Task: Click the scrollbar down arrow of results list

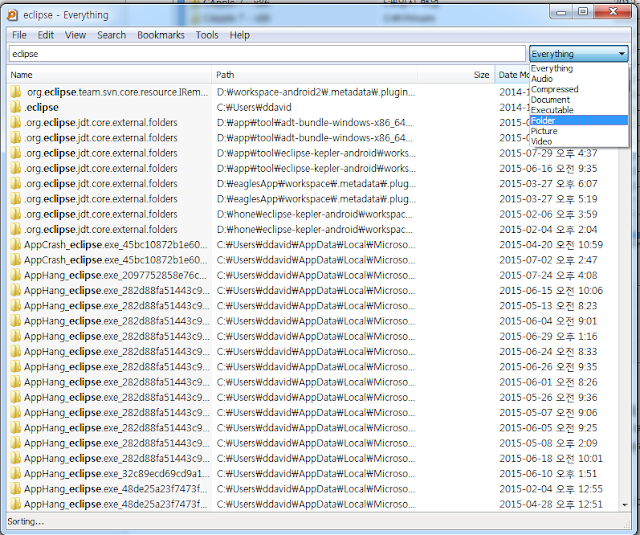Action: pos(624,505)
